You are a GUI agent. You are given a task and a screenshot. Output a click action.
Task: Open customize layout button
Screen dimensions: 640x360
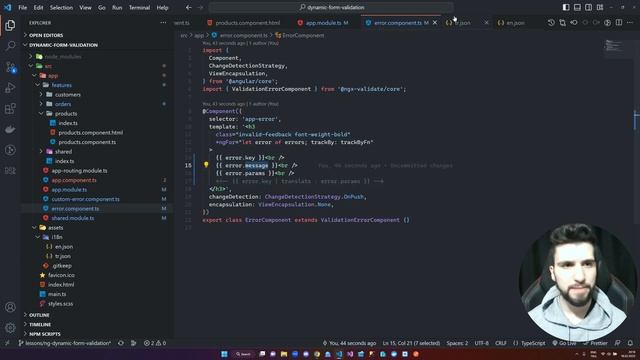600,7
